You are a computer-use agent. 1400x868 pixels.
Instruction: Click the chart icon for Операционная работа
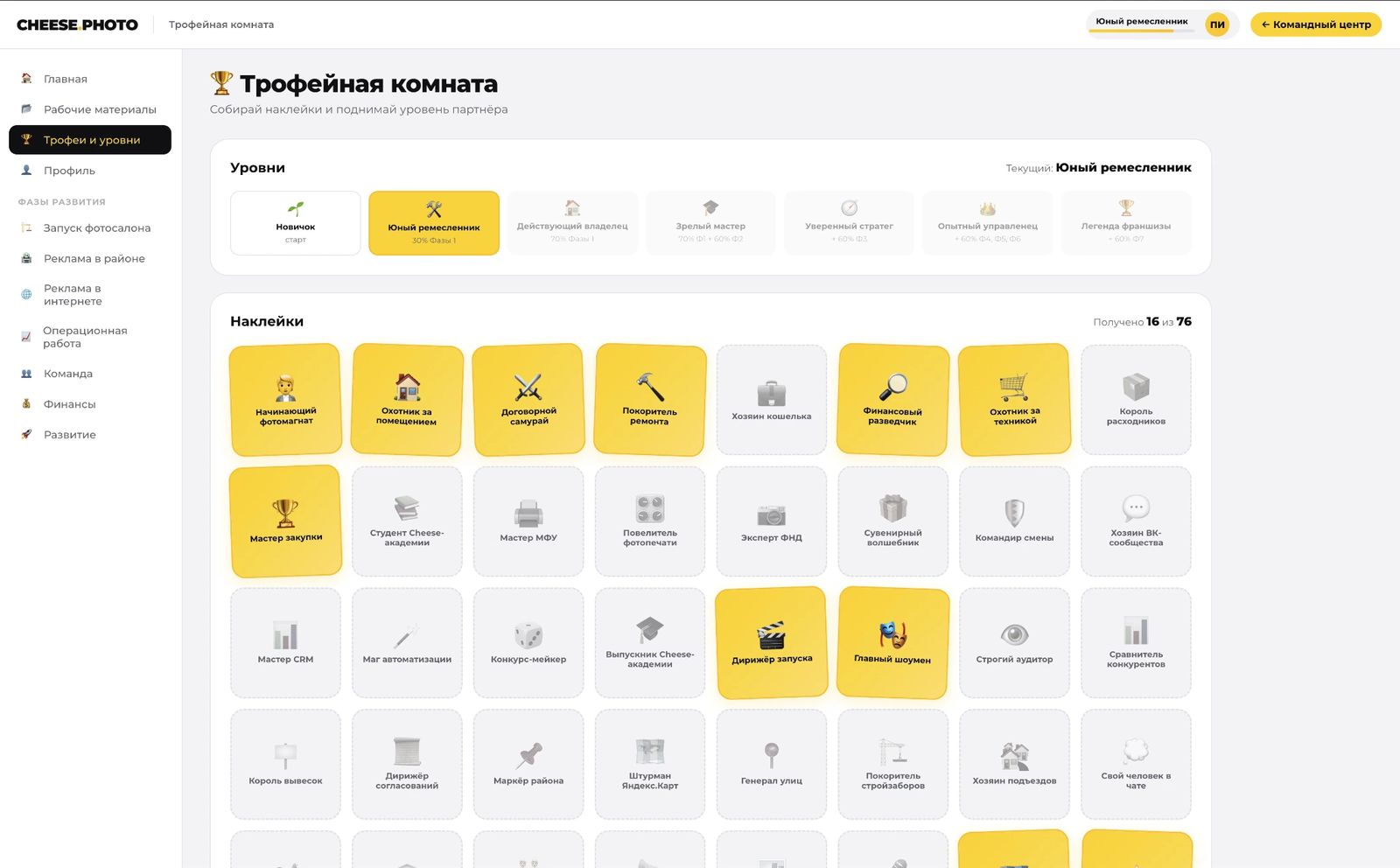[26, 337]
